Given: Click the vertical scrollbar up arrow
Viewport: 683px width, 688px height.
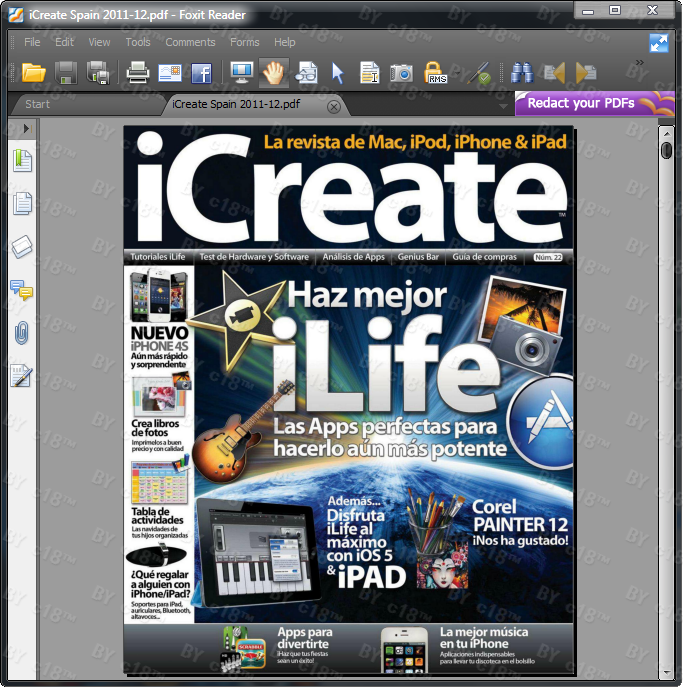Looking at the screenshot, I should [666, 133].
